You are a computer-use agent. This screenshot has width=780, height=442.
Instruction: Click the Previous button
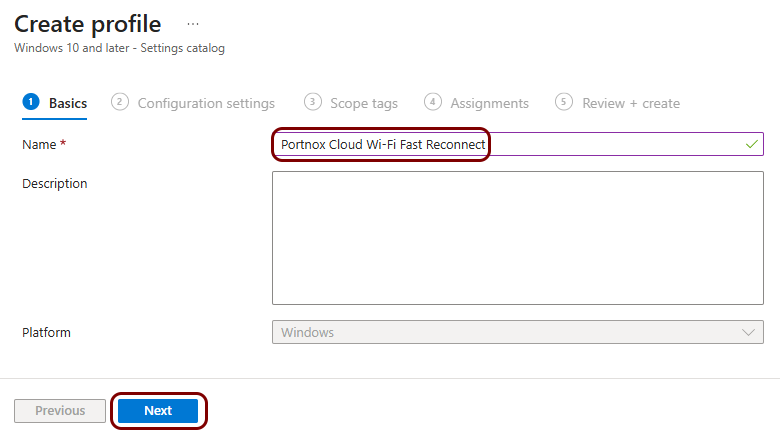coord(60,411)
